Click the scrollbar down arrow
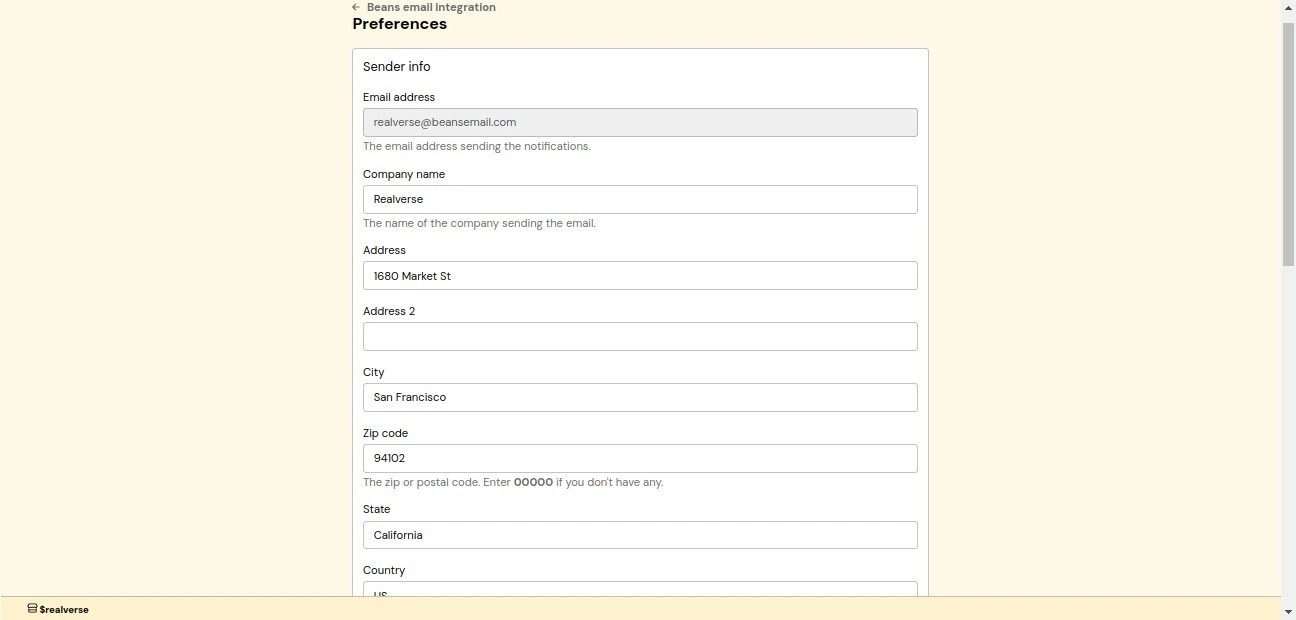The width and height of the screenshot is (1296, 620). tap(1288, 612)
